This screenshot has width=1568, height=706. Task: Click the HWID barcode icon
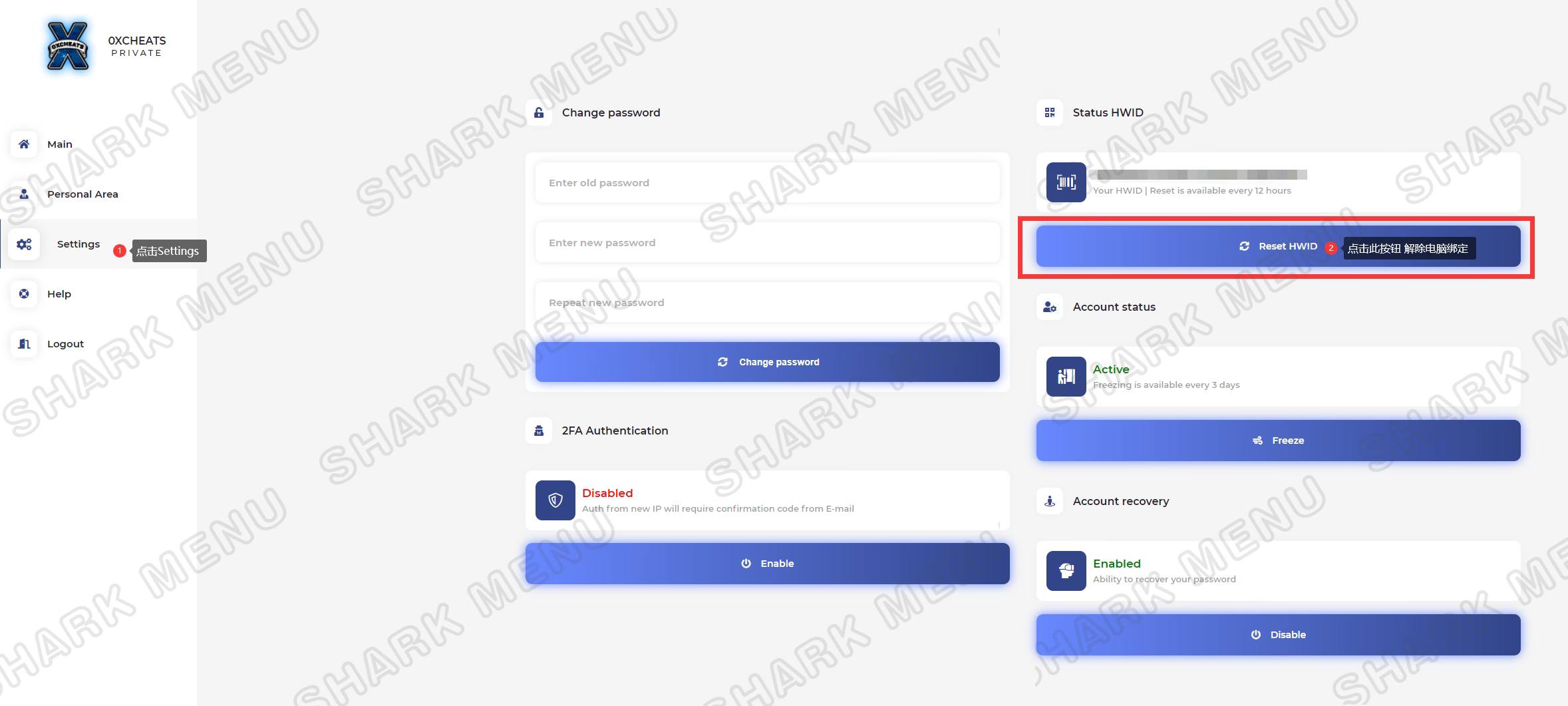(x=1066, y=182)
